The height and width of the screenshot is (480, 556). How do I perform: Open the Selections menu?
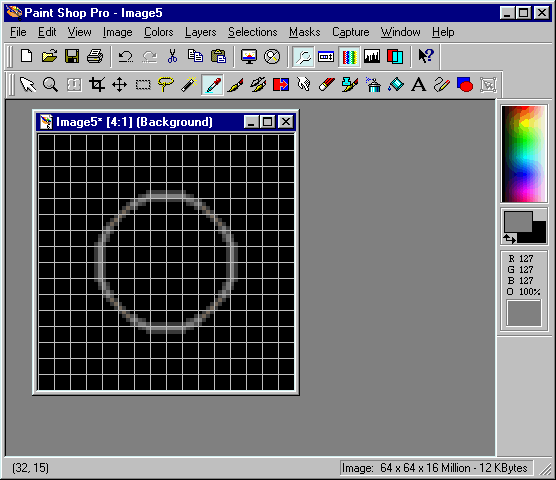coord(252,32)
